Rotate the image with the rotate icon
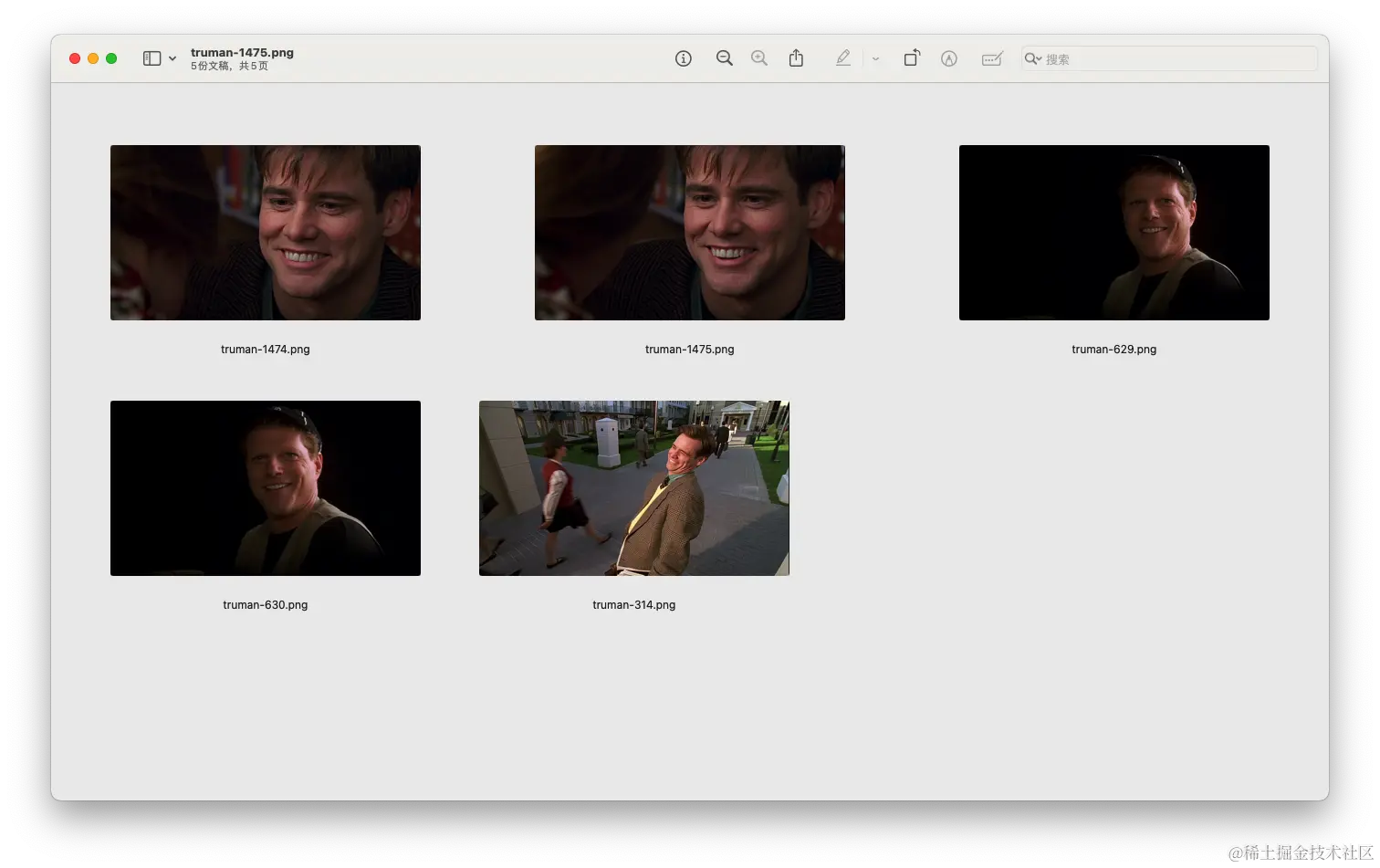 (912, 58)
